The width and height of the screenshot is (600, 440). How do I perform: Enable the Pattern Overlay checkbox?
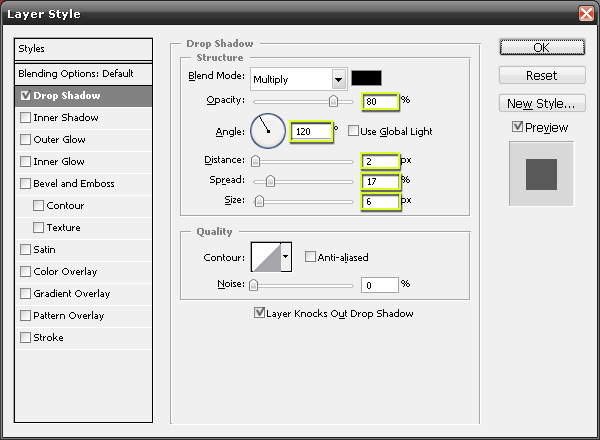click(25, 315)
